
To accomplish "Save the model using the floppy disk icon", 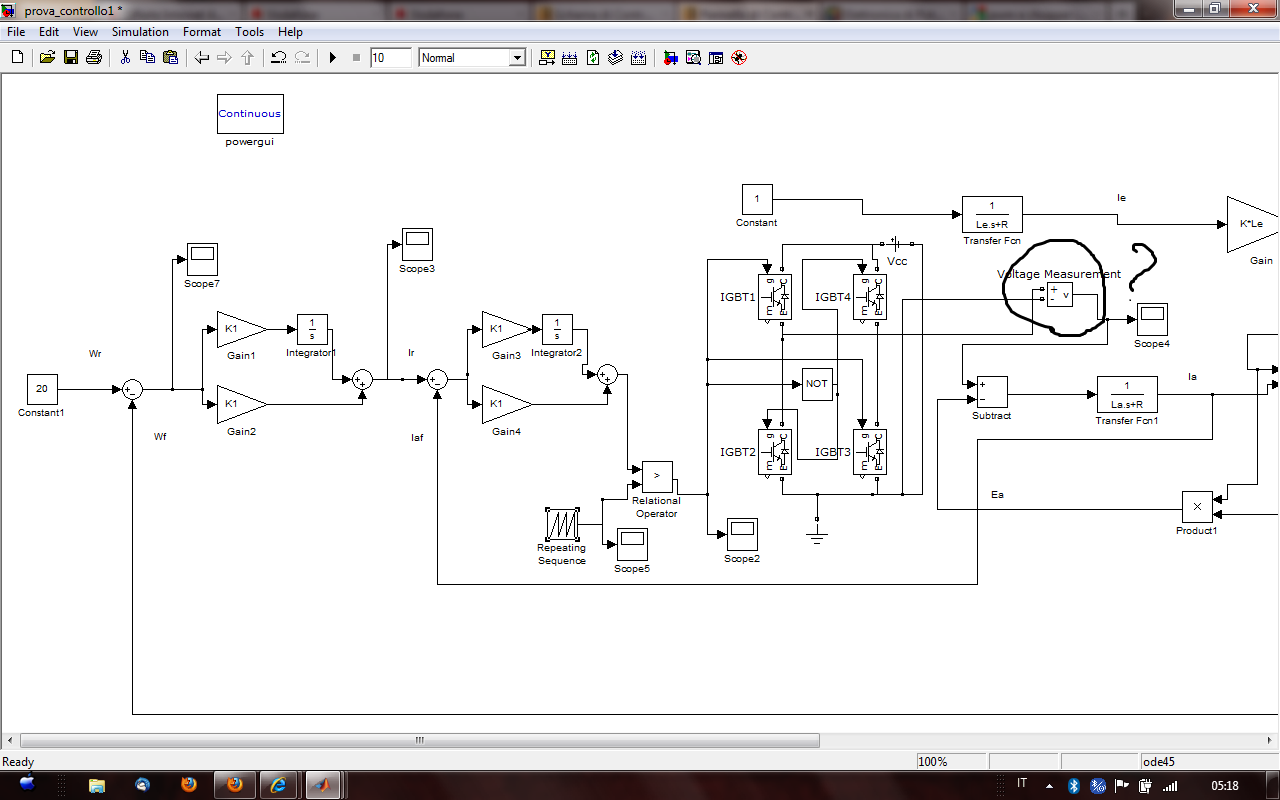I will click(x=71, y=58).
